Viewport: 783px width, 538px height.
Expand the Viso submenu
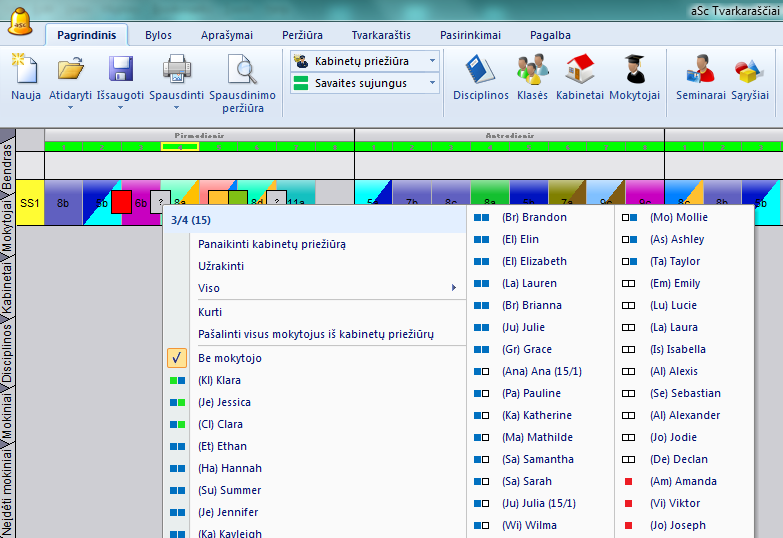tap(313, 288)
